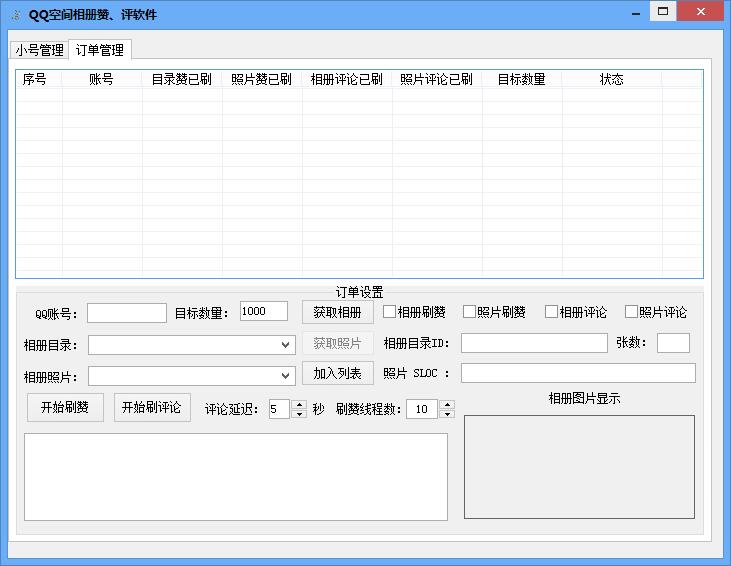Close the application window
This screenshot has height=566, width=731.
701,11
